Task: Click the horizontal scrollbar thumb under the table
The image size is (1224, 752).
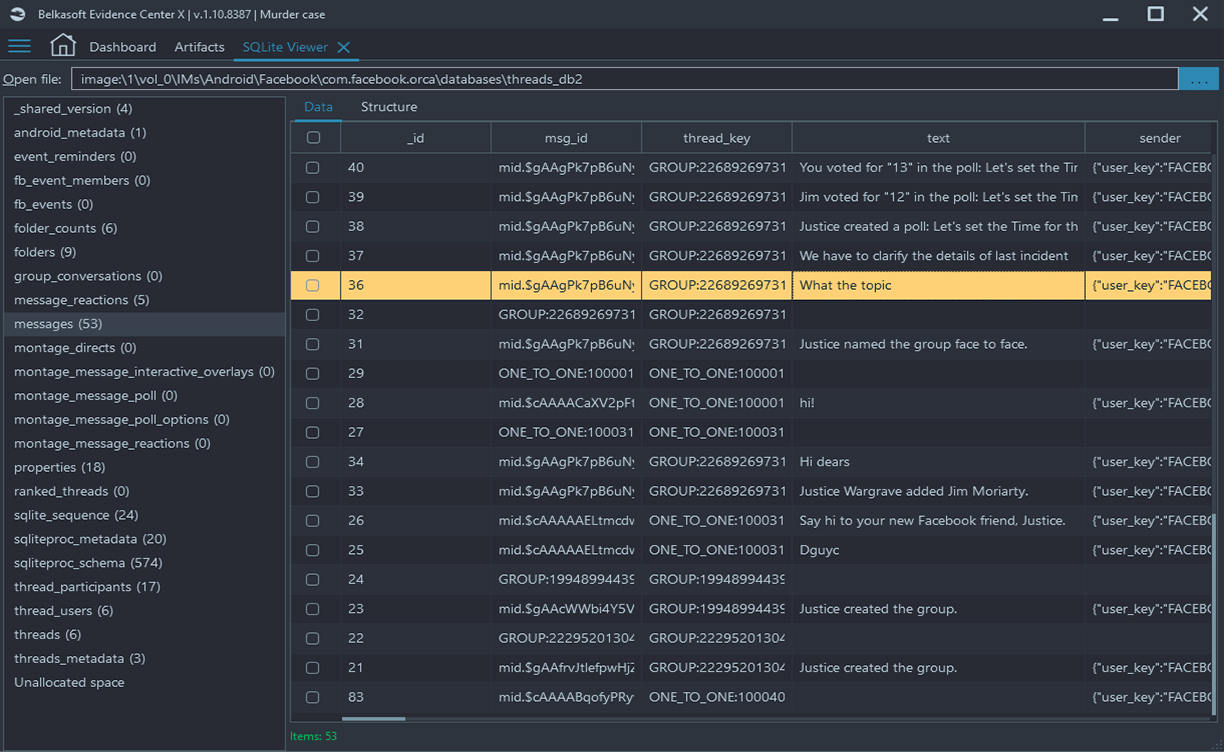Action: (374, 718)
